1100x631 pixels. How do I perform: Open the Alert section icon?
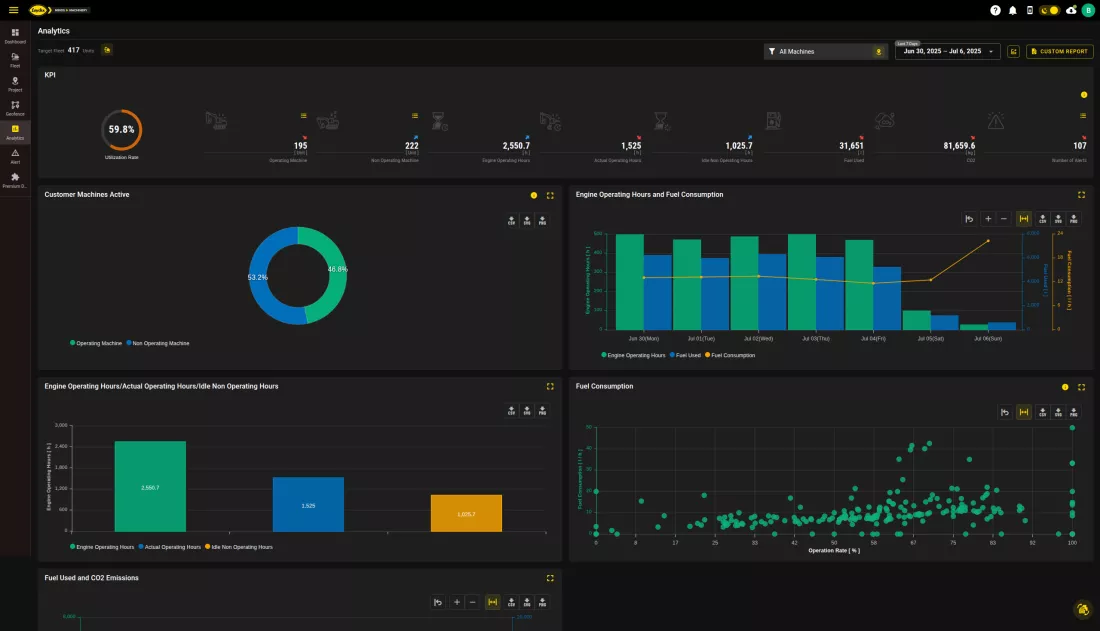point(15,155)
